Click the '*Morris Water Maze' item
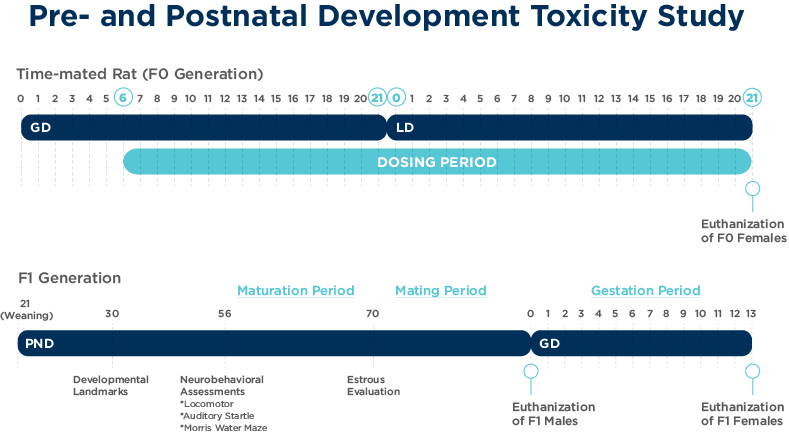This screenshot has width=789, height=445. coord(223,428)
